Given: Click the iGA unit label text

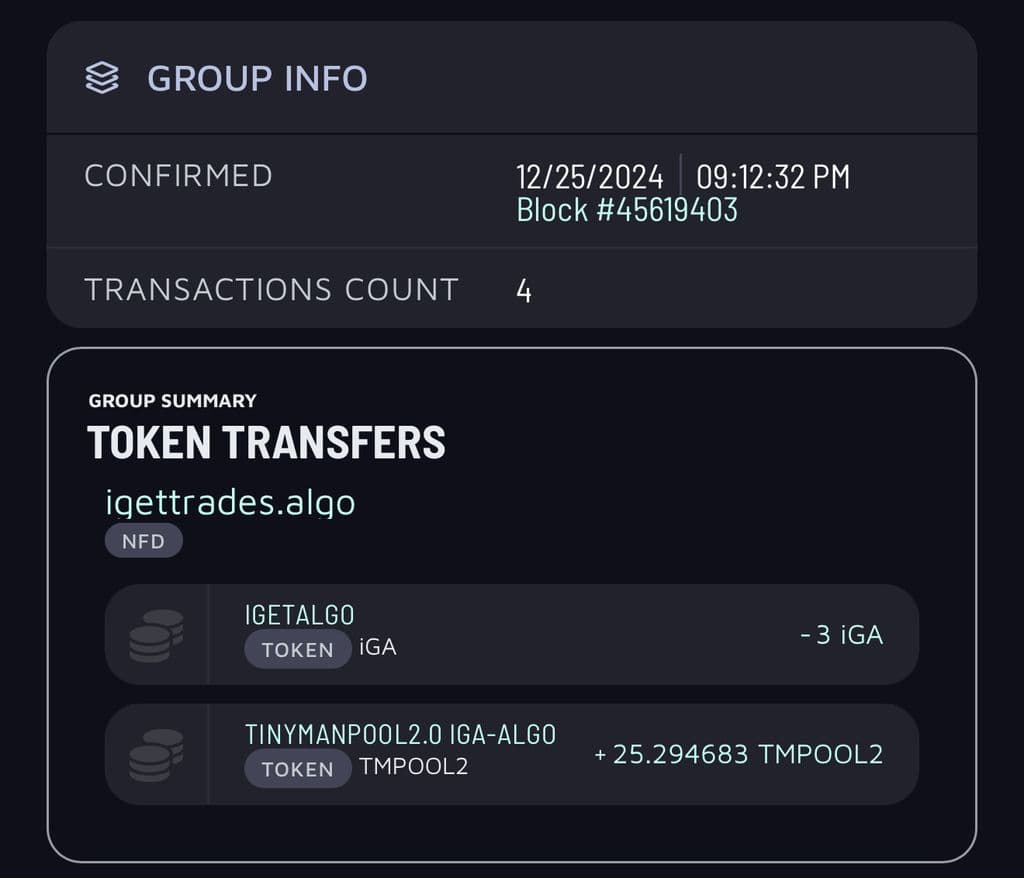Looking at the screenshot, I should coord(378,647).
